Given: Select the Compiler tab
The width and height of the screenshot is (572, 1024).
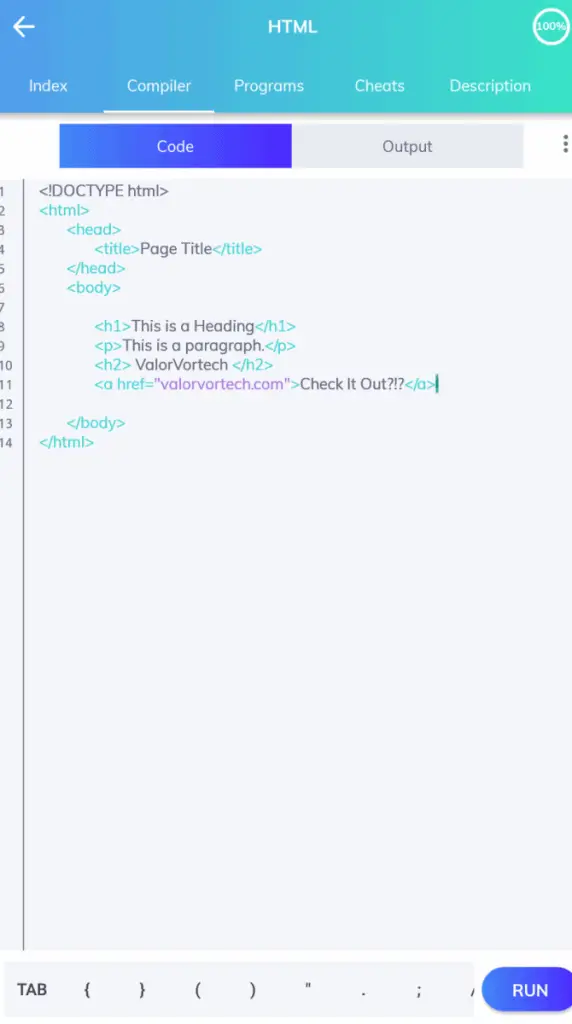Looking at the screenshot, I should 159,86.
